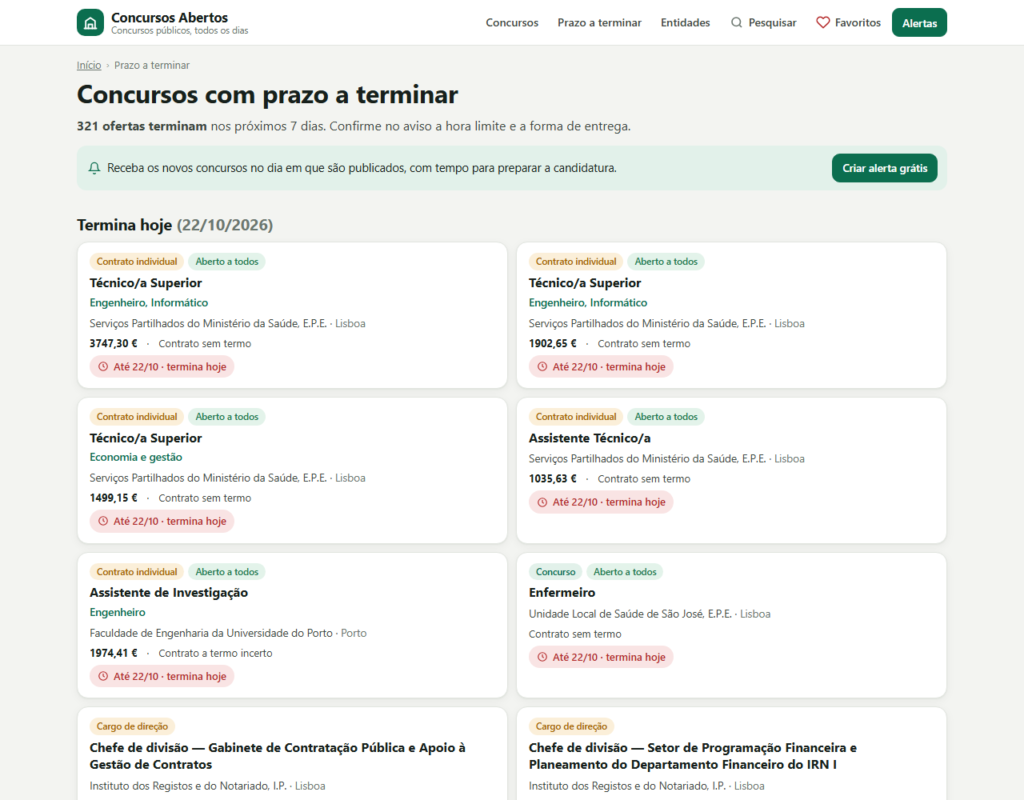Click Até 22/10 badge on Assistente de Investigação card
The width and height of the screenshot is (1024, 800).
(162, 677)
